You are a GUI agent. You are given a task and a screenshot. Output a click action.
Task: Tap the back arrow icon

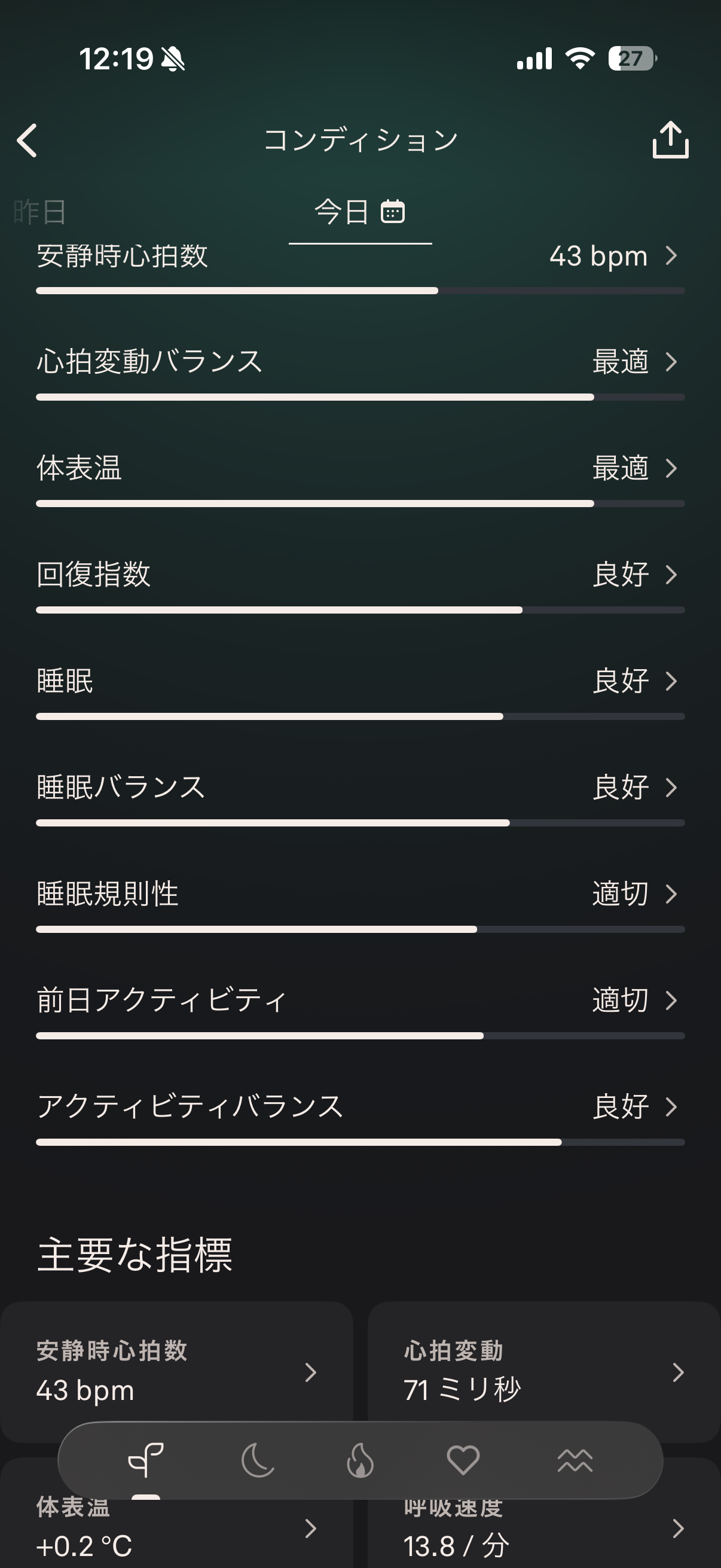click(x=28, y=141)
